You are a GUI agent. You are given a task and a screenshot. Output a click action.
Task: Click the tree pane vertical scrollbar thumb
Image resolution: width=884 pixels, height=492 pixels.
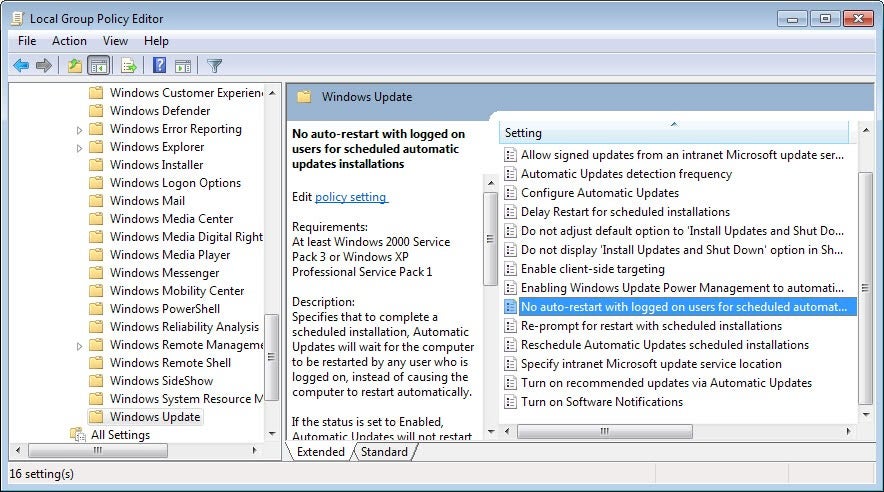[x=272, y=357]
